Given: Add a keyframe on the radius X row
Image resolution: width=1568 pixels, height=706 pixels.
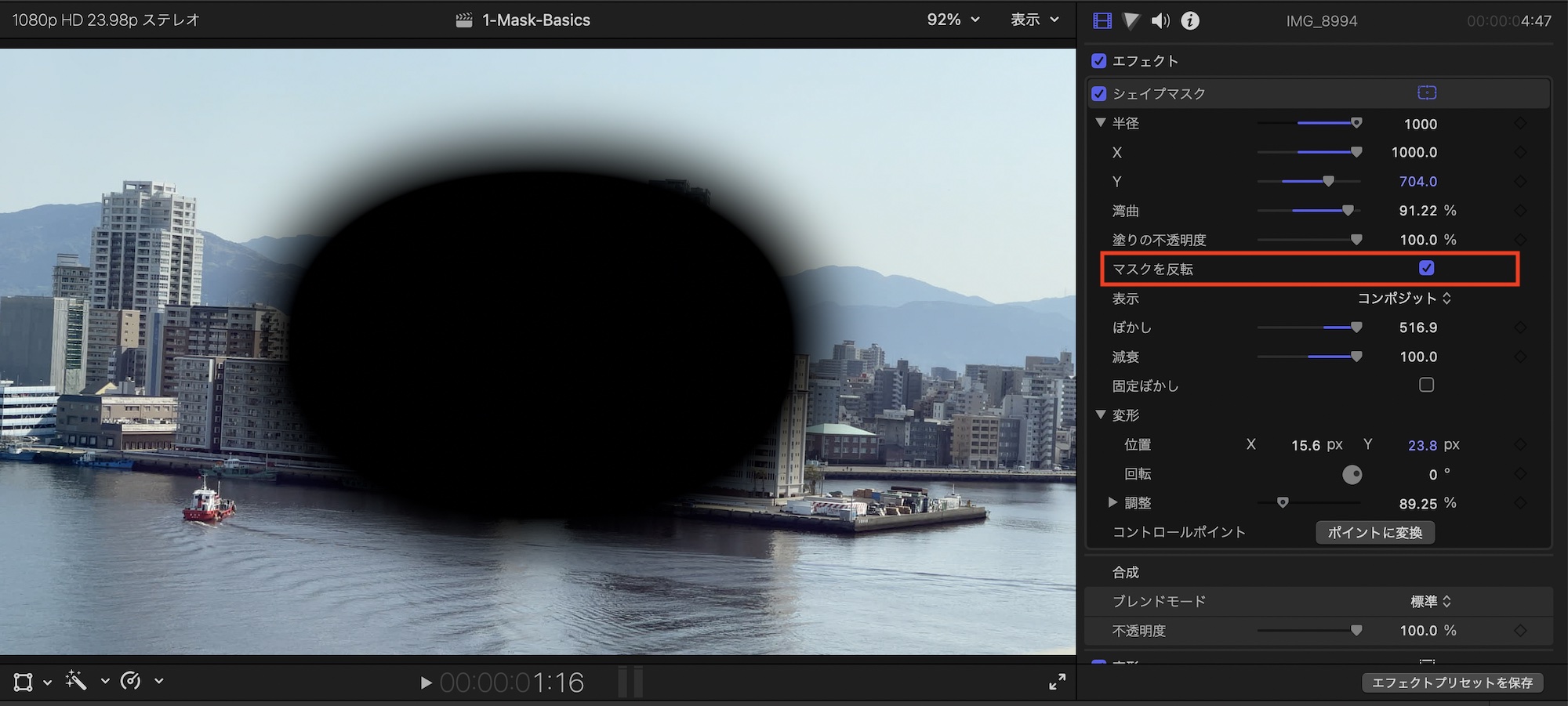Looking at the screenshot, I should pyautogui.click(x=1520, y=152).
